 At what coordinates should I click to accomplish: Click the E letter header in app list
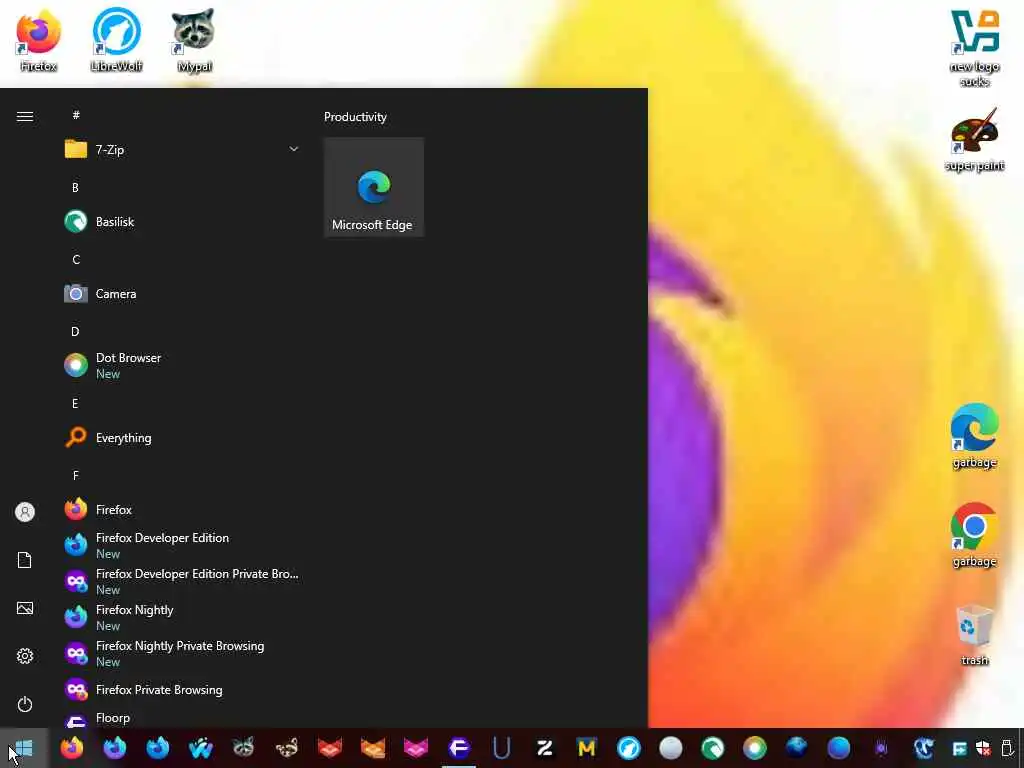[75, 404]
